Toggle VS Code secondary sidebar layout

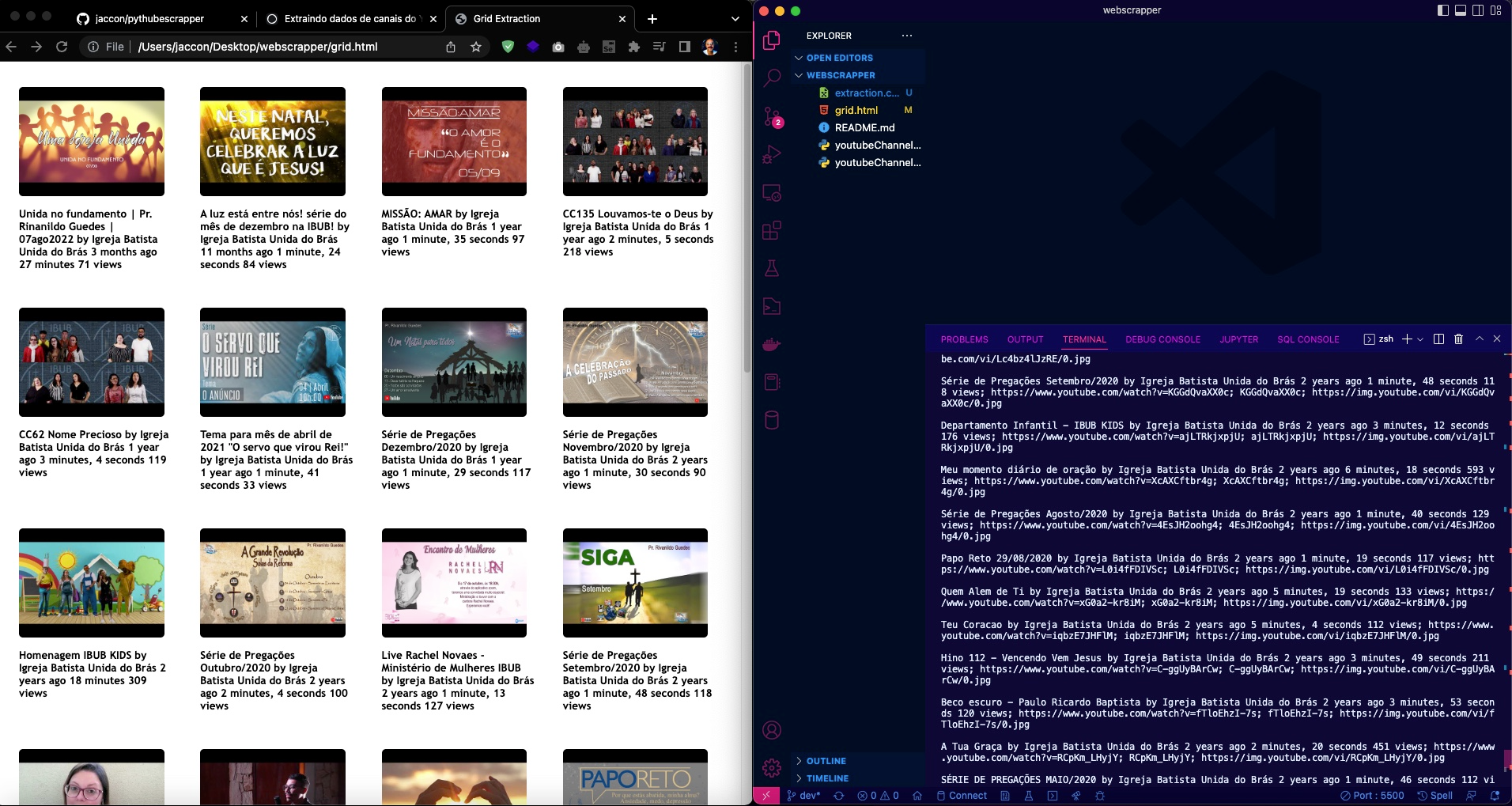(x=1478, y=10)
